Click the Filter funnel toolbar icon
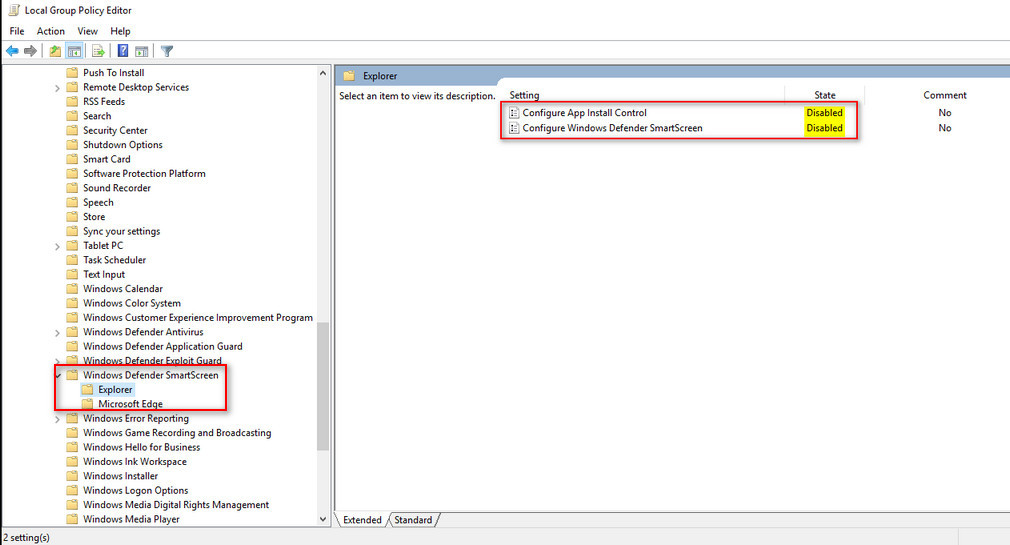The height and width of the screenshot is (545, 1010). (167, 51)
